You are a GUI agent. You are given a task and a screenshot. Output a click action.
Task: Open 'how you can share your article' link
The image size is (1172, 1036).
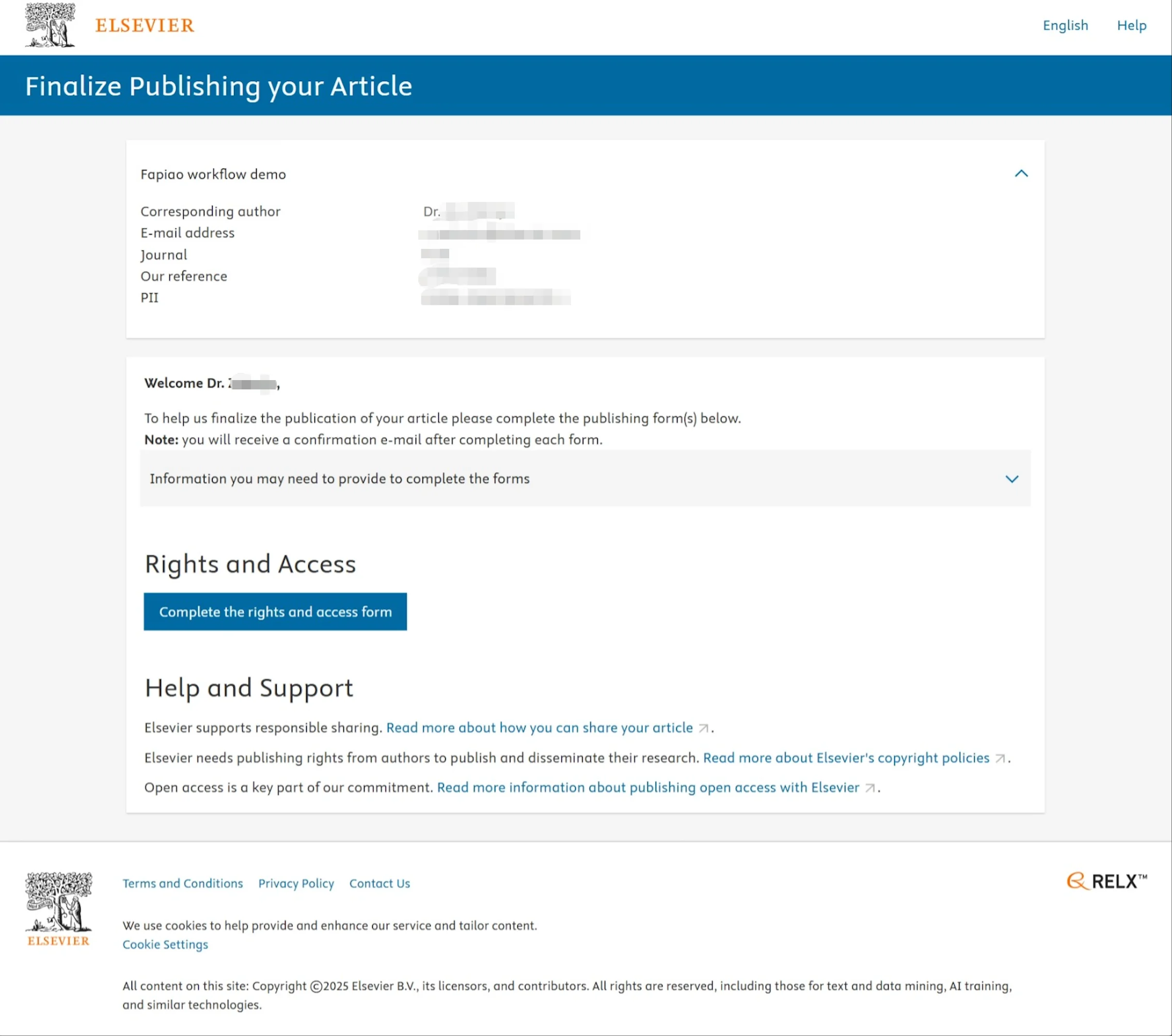[x=539, y=728]
